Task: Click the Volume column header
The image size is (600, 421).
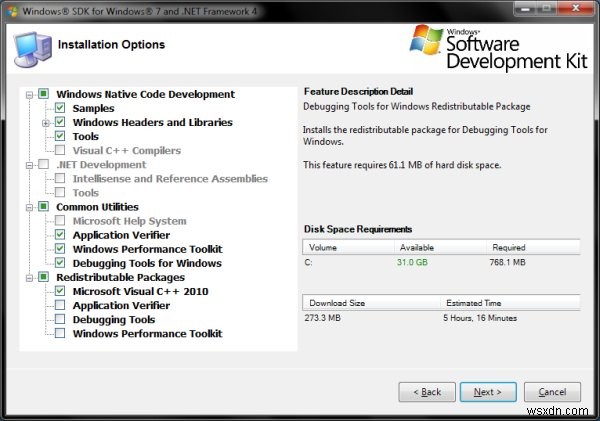Action: point(348,247)
